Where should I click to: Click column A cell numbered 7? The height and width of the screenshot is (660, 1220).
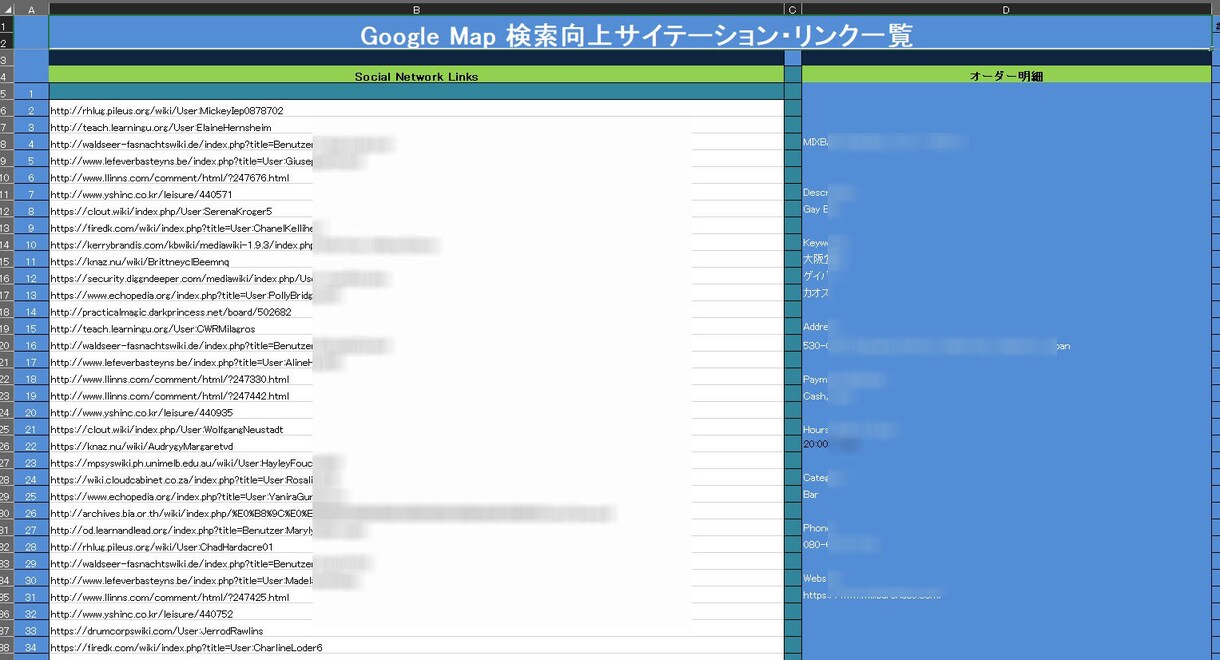31,194
